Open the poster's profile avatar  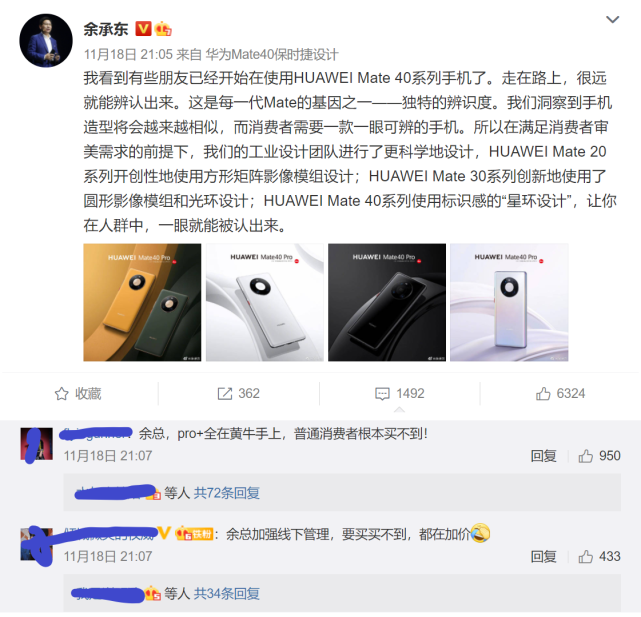46,40
